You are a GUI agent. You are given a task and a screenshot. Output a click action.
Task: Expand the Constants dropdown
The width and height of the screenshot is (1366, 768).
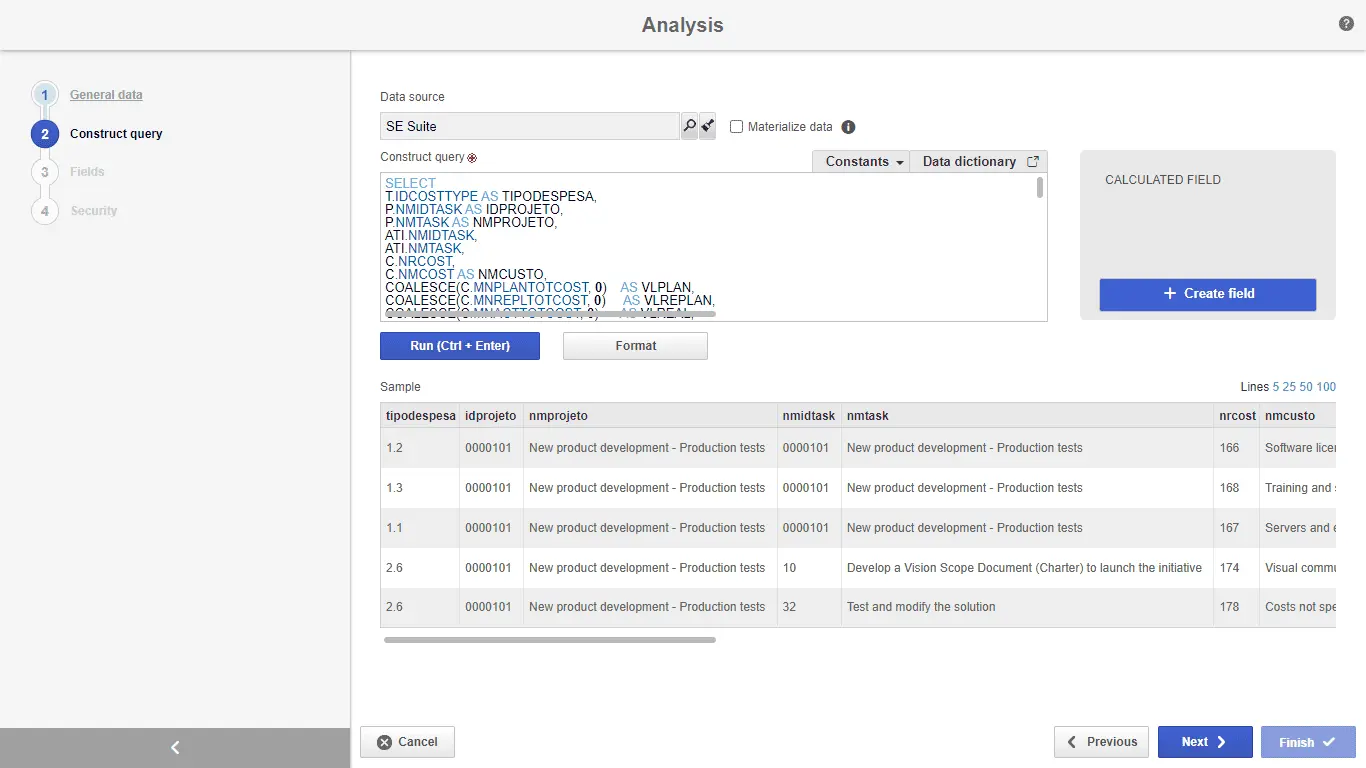(865, 161)
